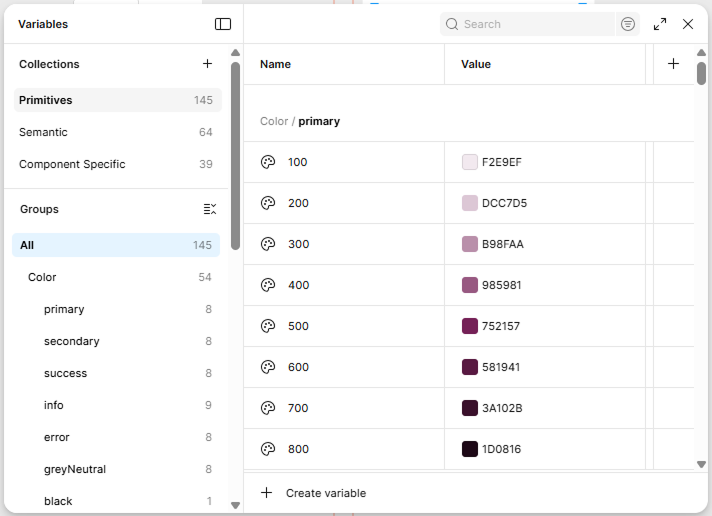The width and height of the screenshot is (712, 516).
Task: Close the Variables panel
Action: [688, 24]
